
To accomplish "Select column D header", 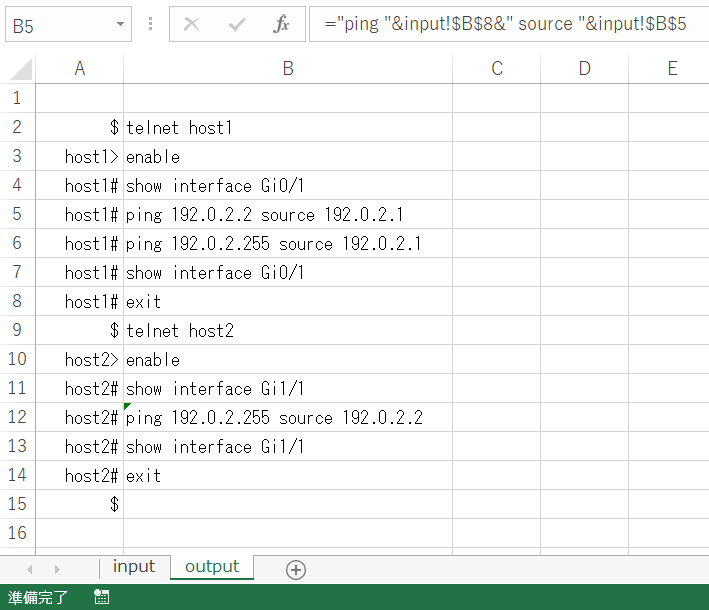I will 584,69.
